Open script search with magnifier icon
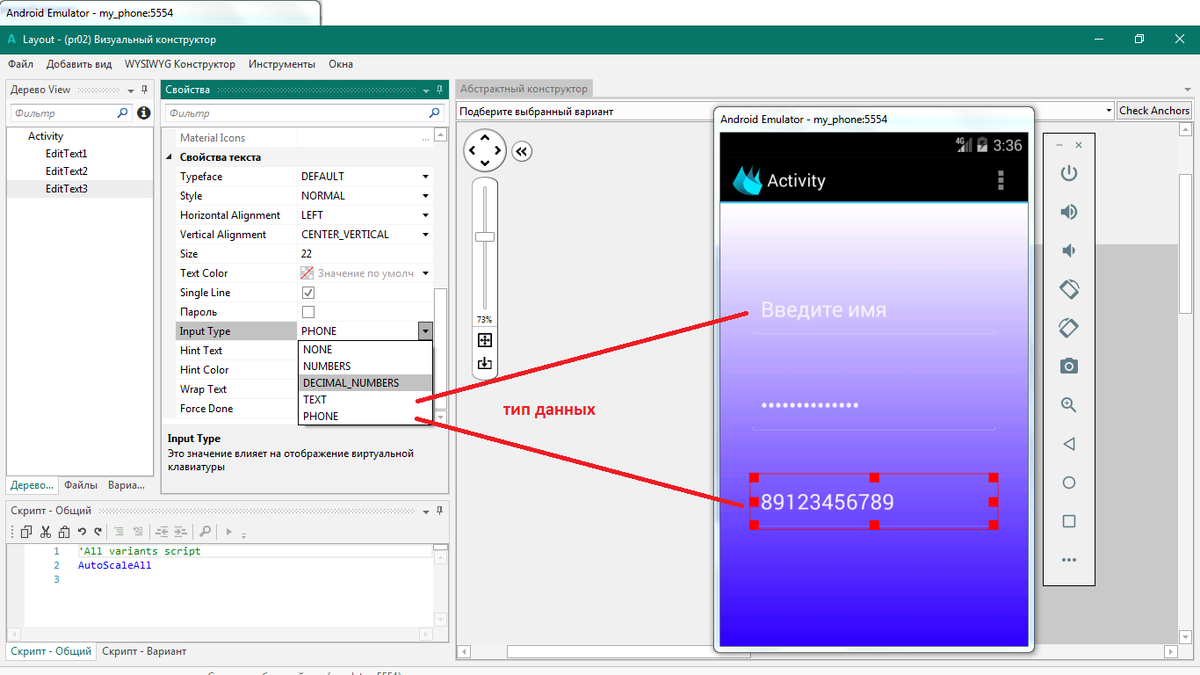The width and height of the screenshot is (1200, 675). pos(205,531)
